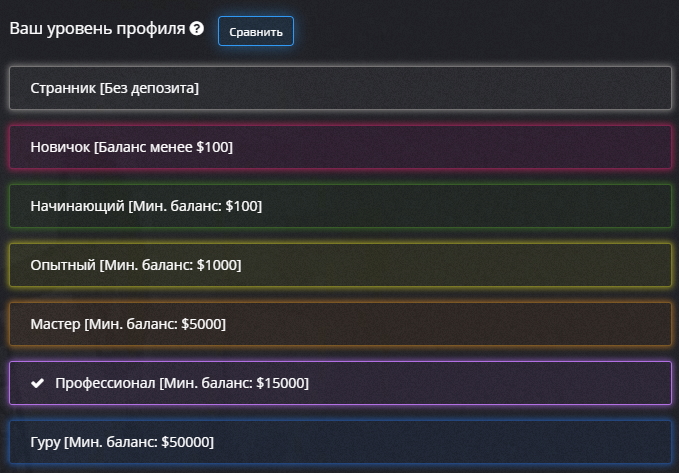Select the Начинающий level panel
The image size is (679, 473).
coord(339,206)
